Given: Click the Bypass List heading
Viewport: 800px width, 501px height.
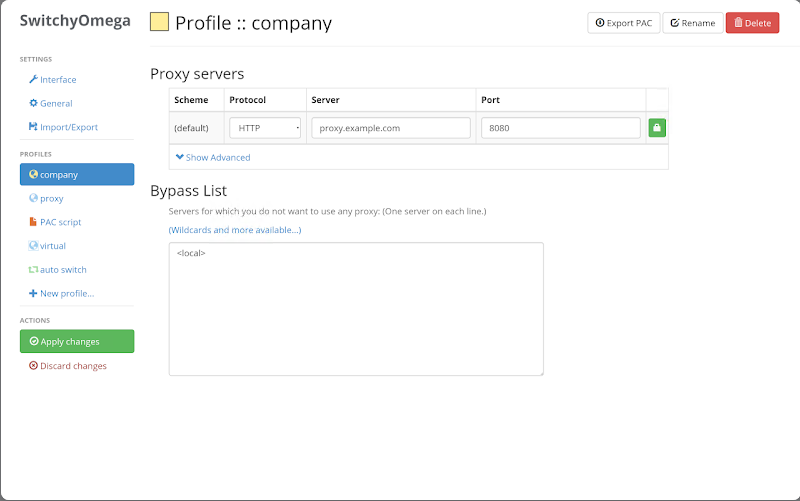Looking at the screenshot, I should pos(188,191).
